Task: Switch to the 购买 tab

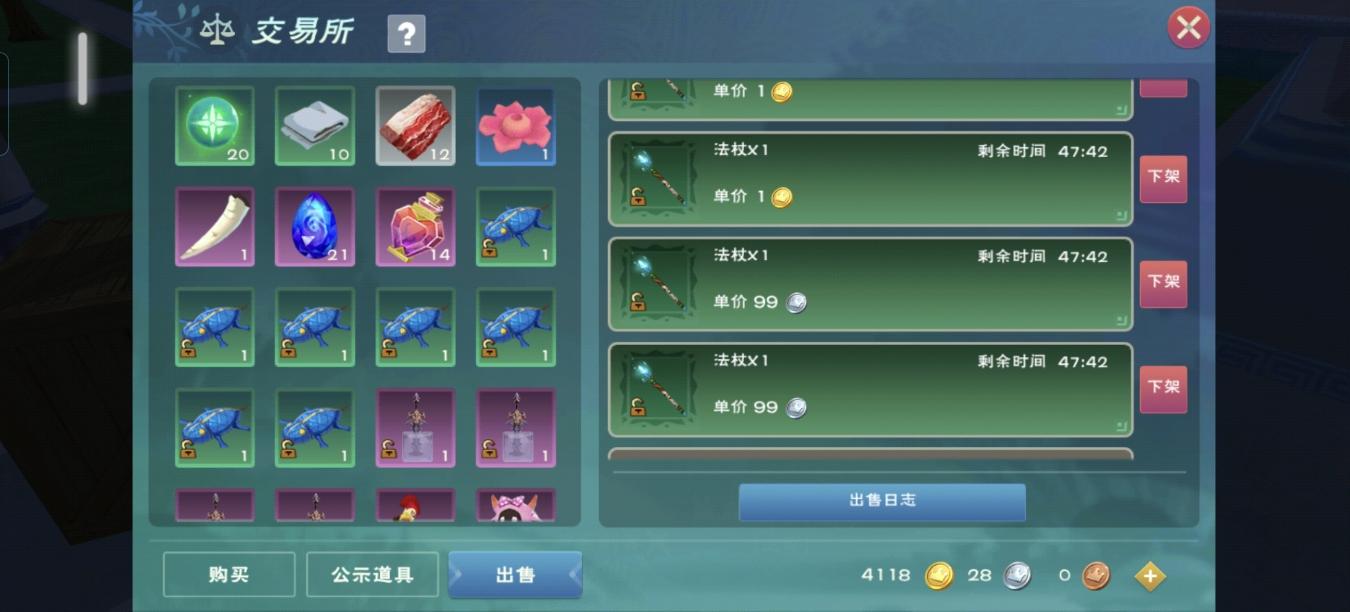Action: pyautogui.click(x=229, y=574)
